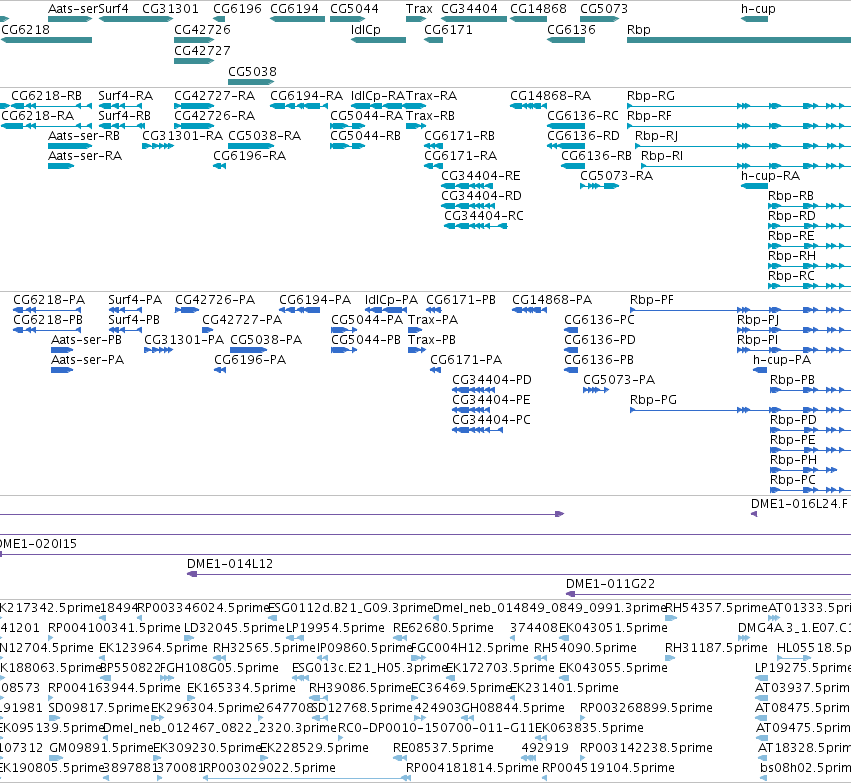The image size is (851, 783).
Task: Select the RH31187.5prime EST label
Action: point(716,648)
